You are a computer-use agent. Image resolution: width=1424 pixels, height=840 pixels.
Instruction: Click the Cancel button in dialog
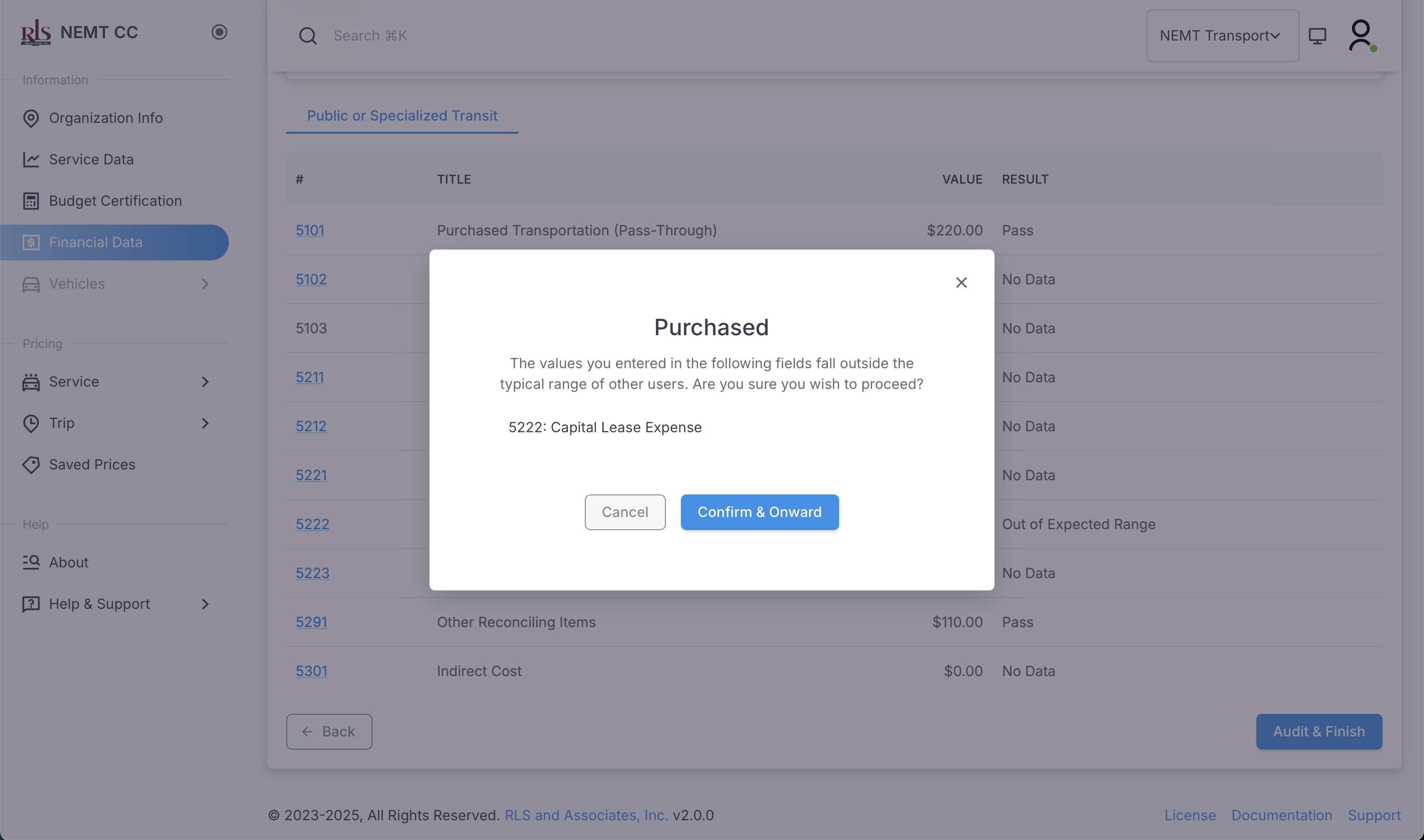pyautogui.click(x=624, y=512)
